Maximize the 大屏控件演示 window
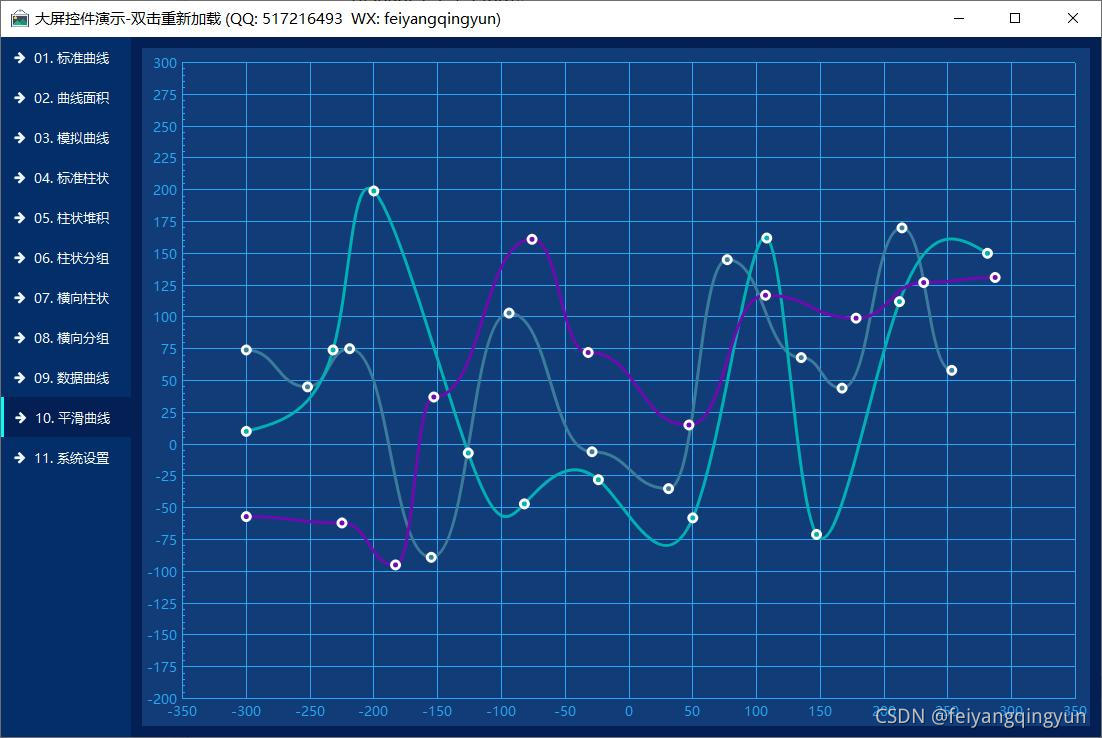 point(1015,18)
